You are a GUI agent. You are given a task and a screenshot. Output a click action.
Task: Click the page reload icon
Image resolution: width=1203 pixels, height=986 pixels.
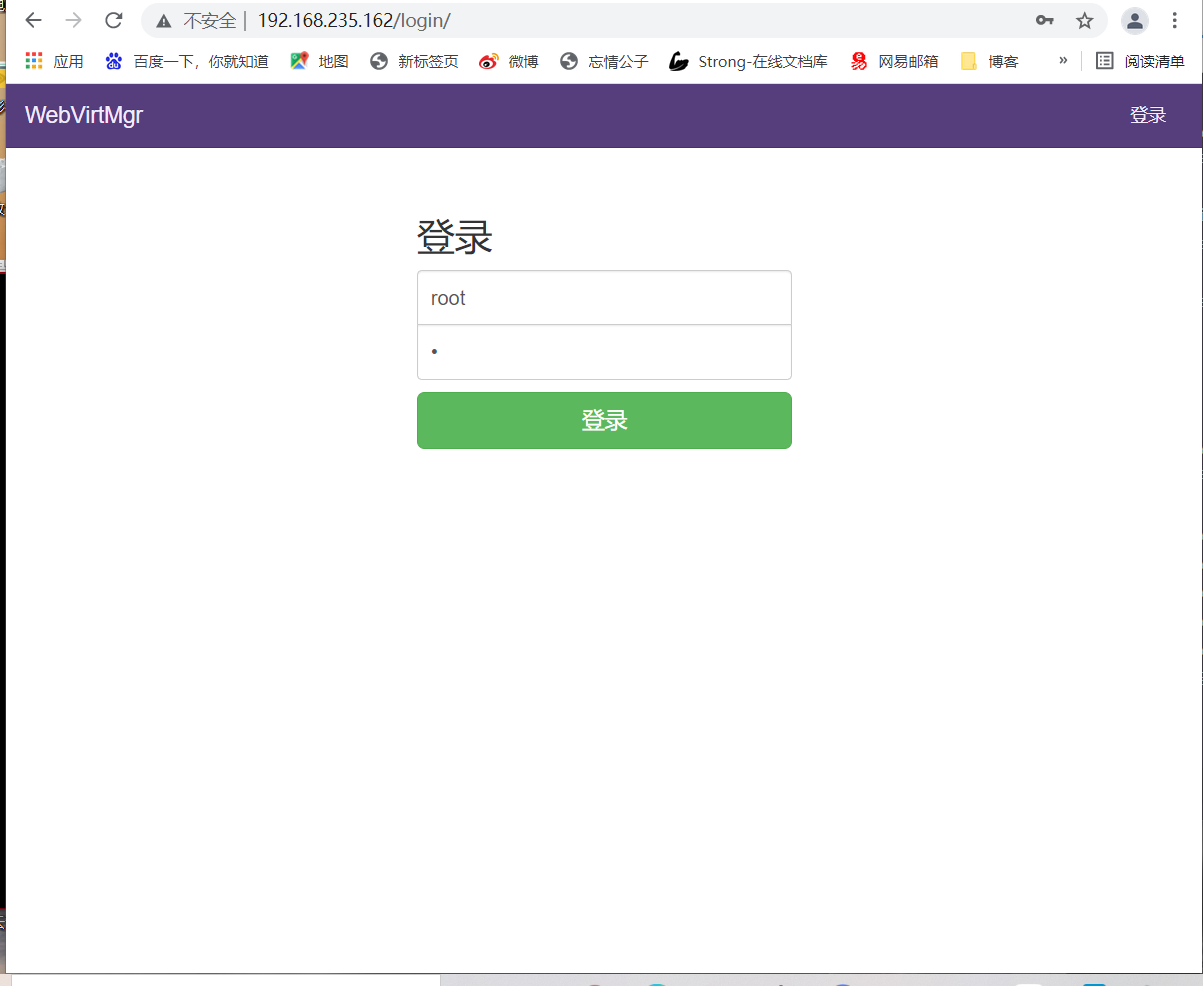(x=113, y=19)
